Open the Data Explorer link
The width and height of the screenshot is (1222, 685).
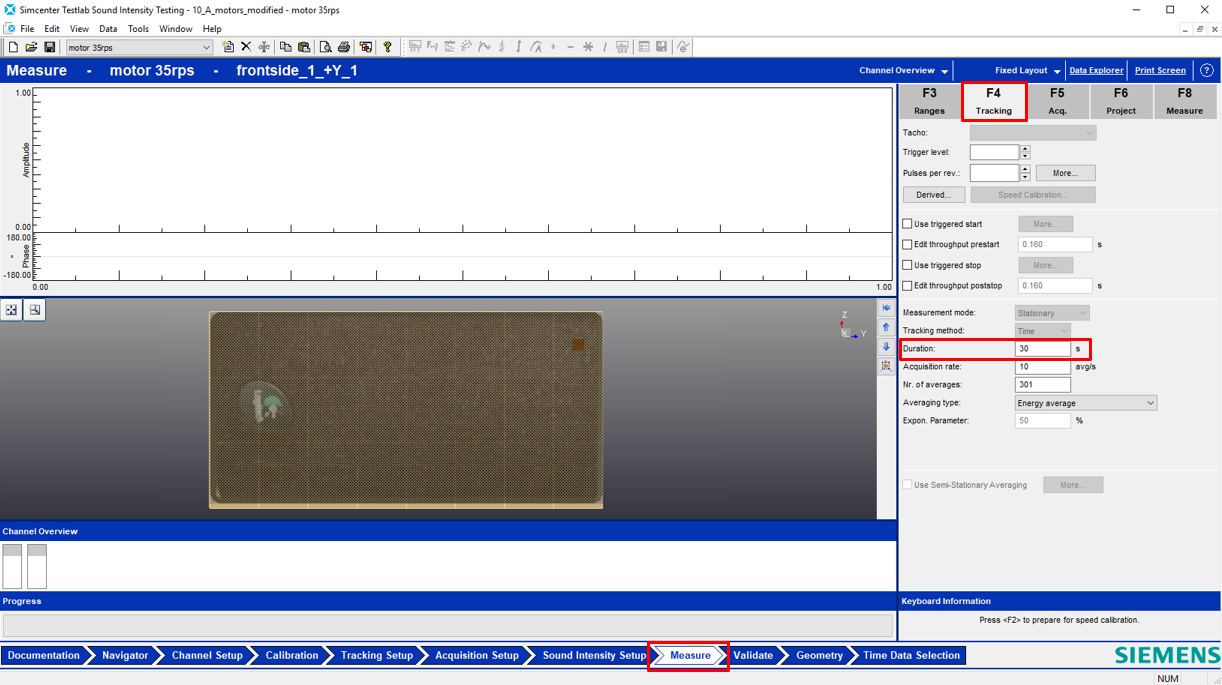1096,71
